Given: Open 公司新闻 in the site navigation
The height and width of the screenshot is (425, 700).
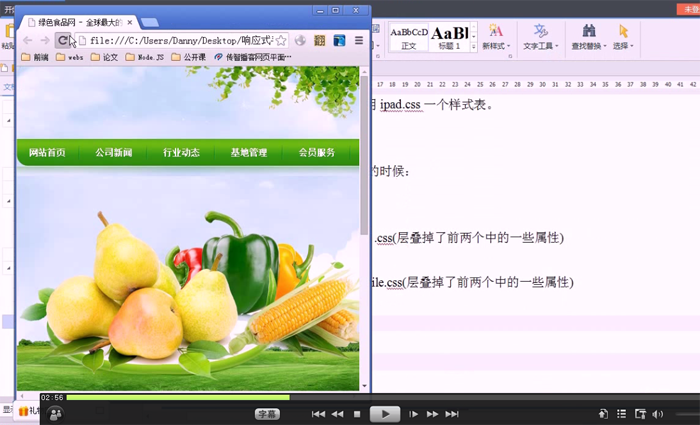Looking at the screenshot, I should click(x=114, y=153).
